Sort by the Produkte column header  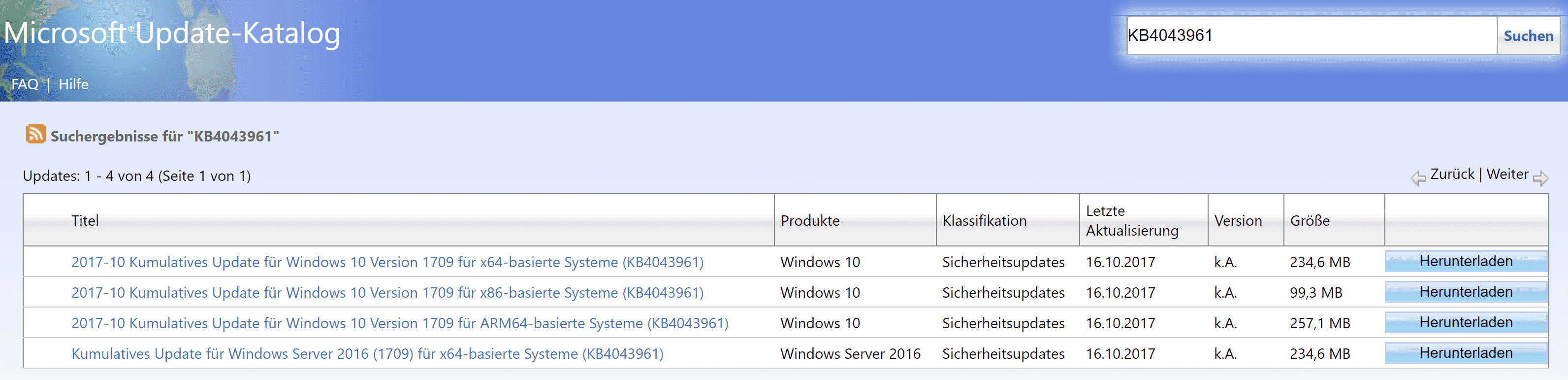[x=809, y=220]
